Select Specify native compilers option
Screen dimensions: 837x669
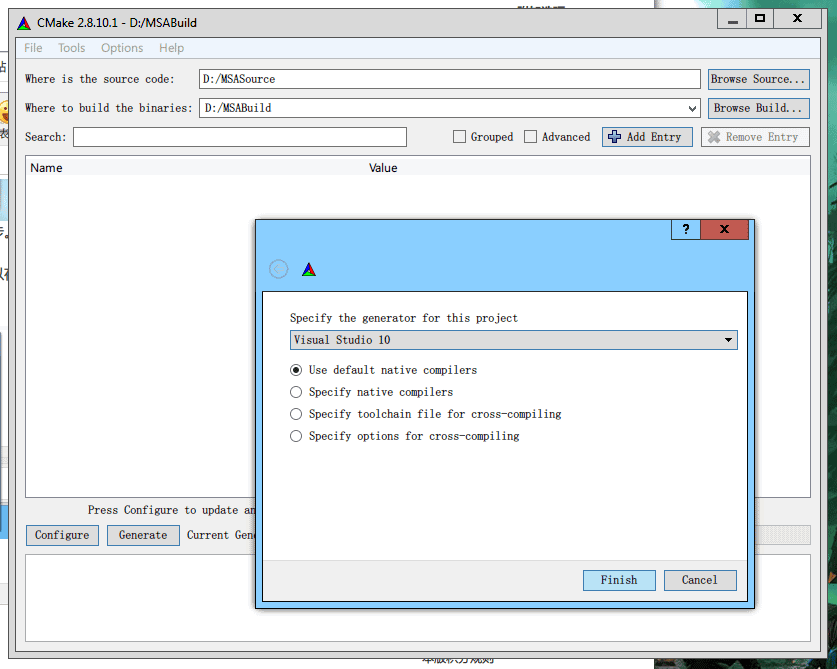coord(296,392)
